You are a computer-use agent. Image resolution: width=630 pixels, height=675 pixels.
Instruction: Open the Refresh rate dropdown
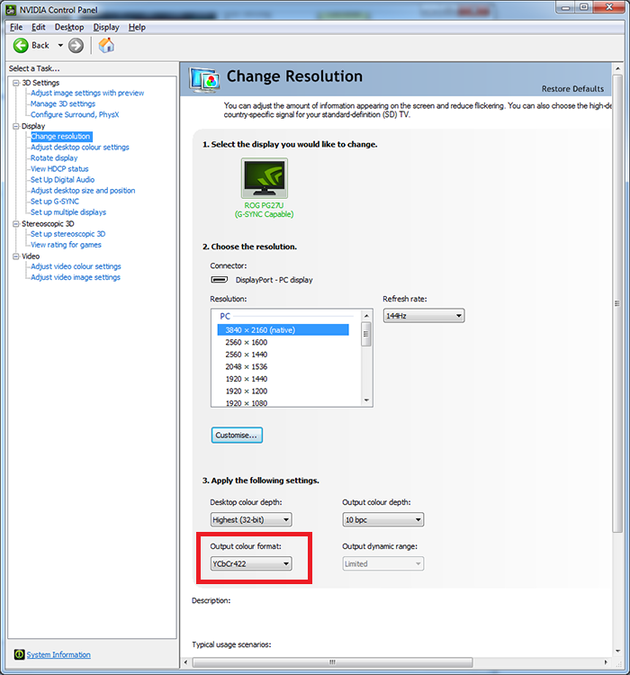pyautogui.click(x=424, y=316)
